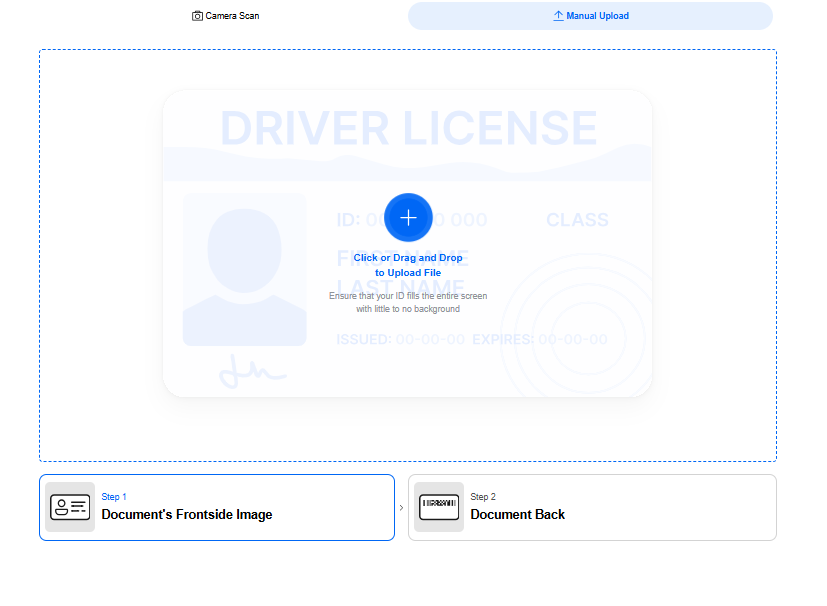The image size is (827, 606).
Task: Select the Manual Upload tab
Action: (x=590, y=16)
